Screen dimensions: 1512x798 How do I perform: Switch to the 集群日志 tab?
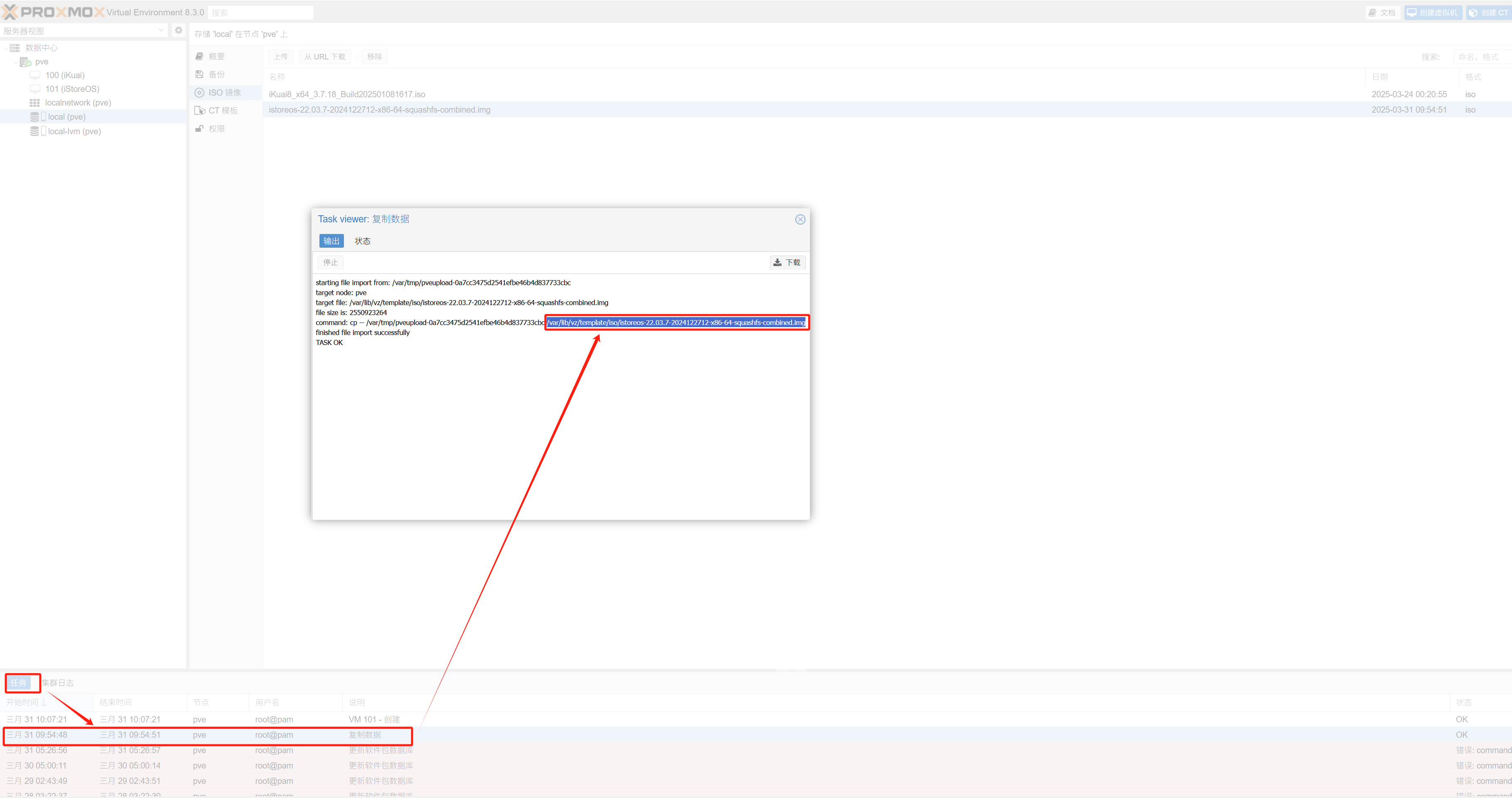57,682
